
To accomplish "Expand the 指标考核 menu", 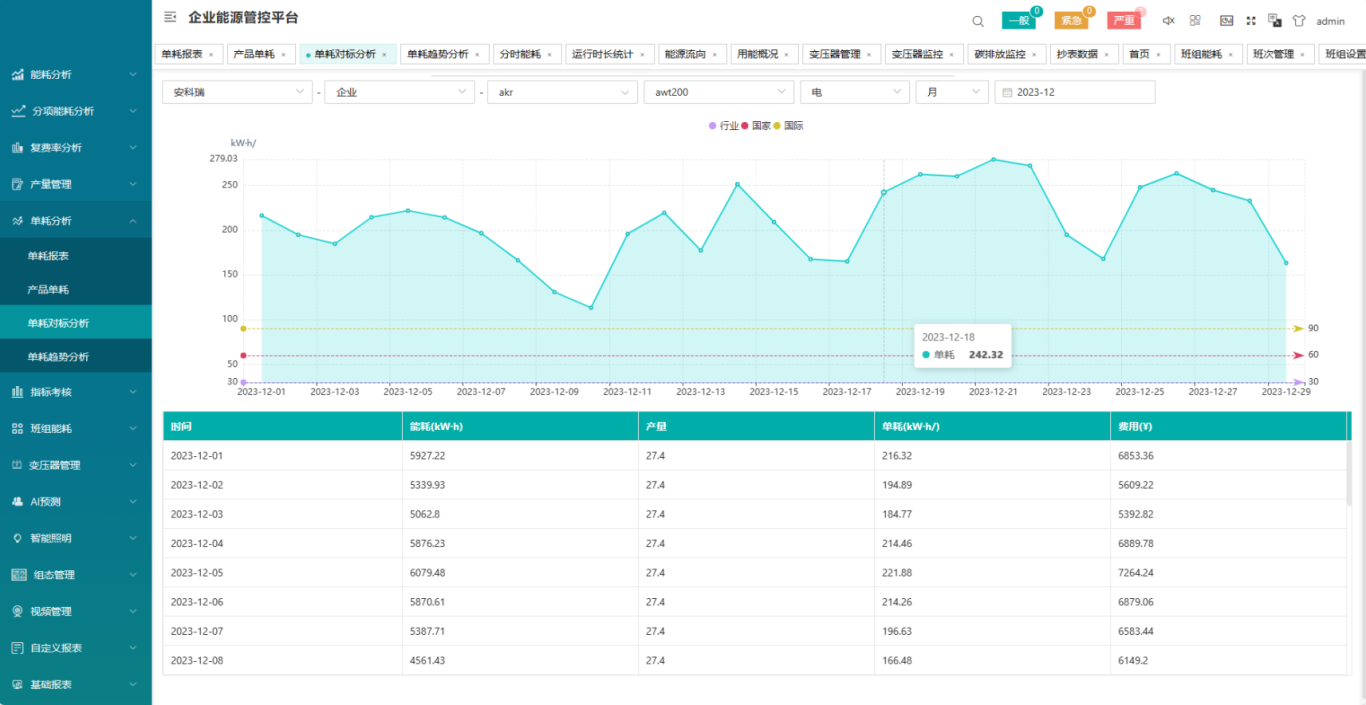I will [x=76, y=392].
